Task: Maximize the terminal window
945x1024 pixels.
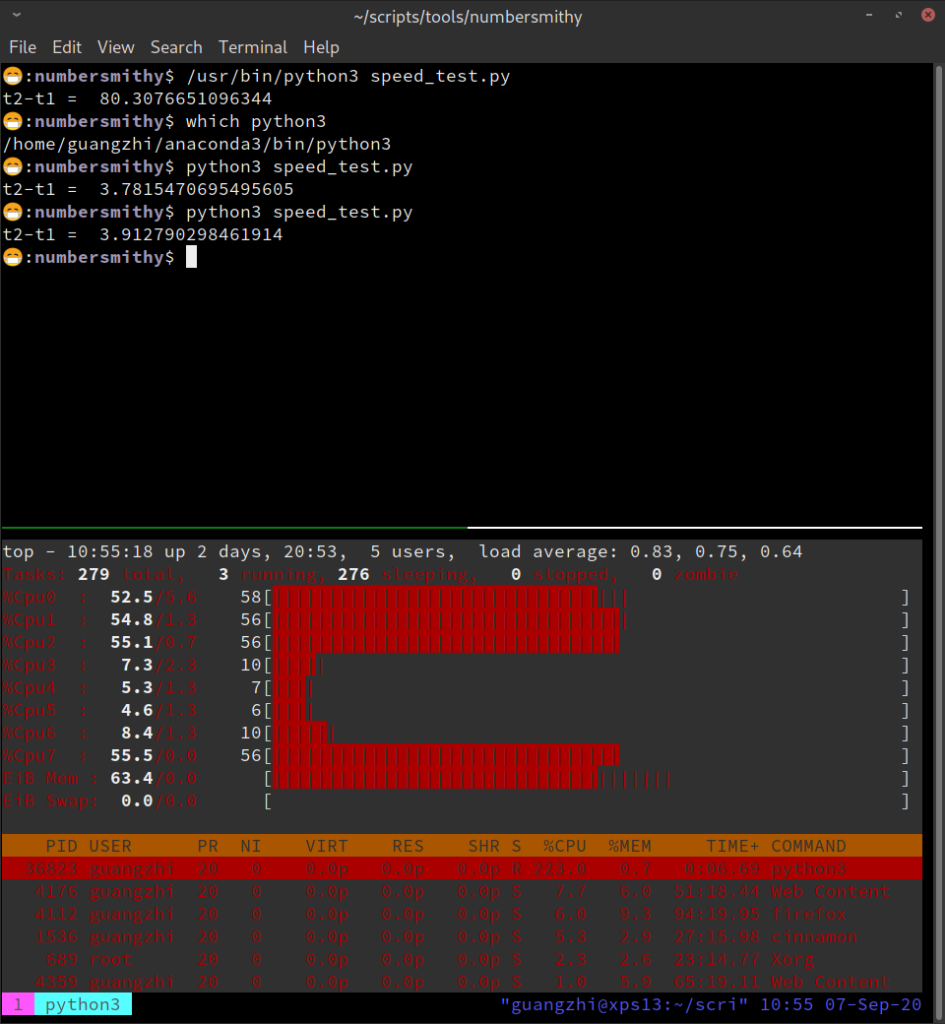Action: (899, 15)
